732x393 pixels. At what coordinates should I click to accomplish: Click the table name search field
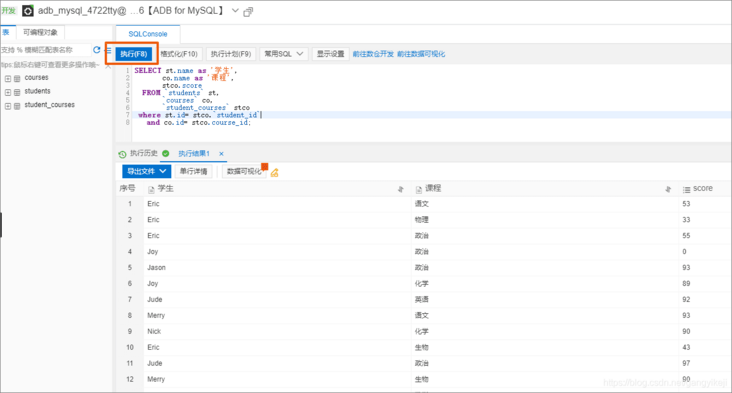pyautogui.click(x=45, y=50)
